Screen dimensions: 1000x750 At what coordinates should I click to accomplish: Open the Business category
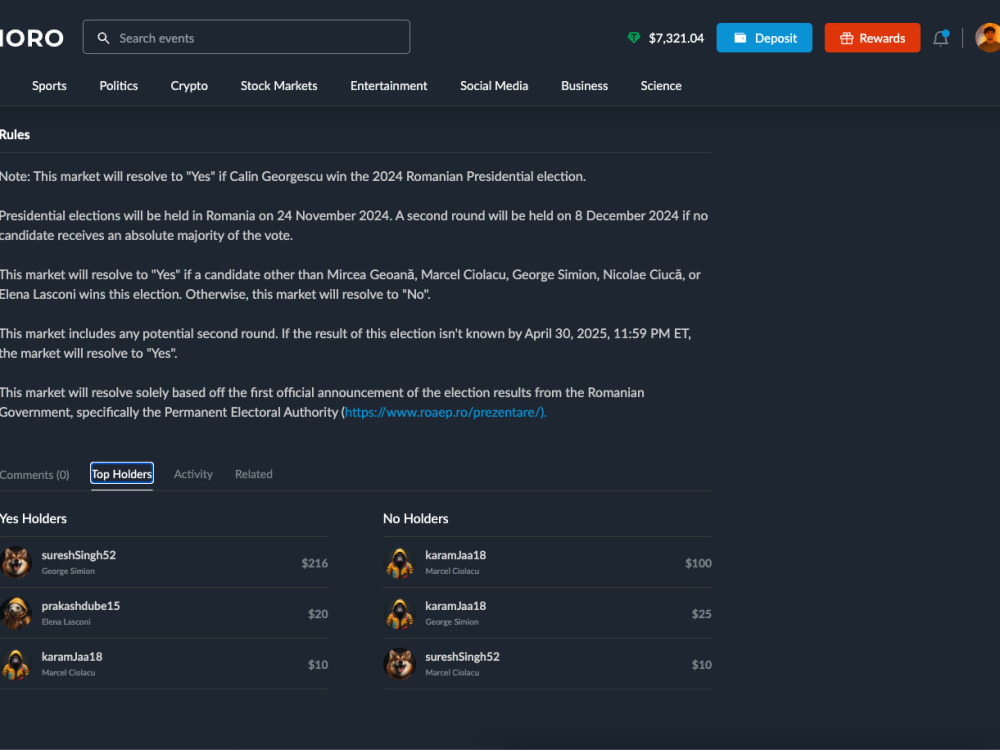pos(584,85)
